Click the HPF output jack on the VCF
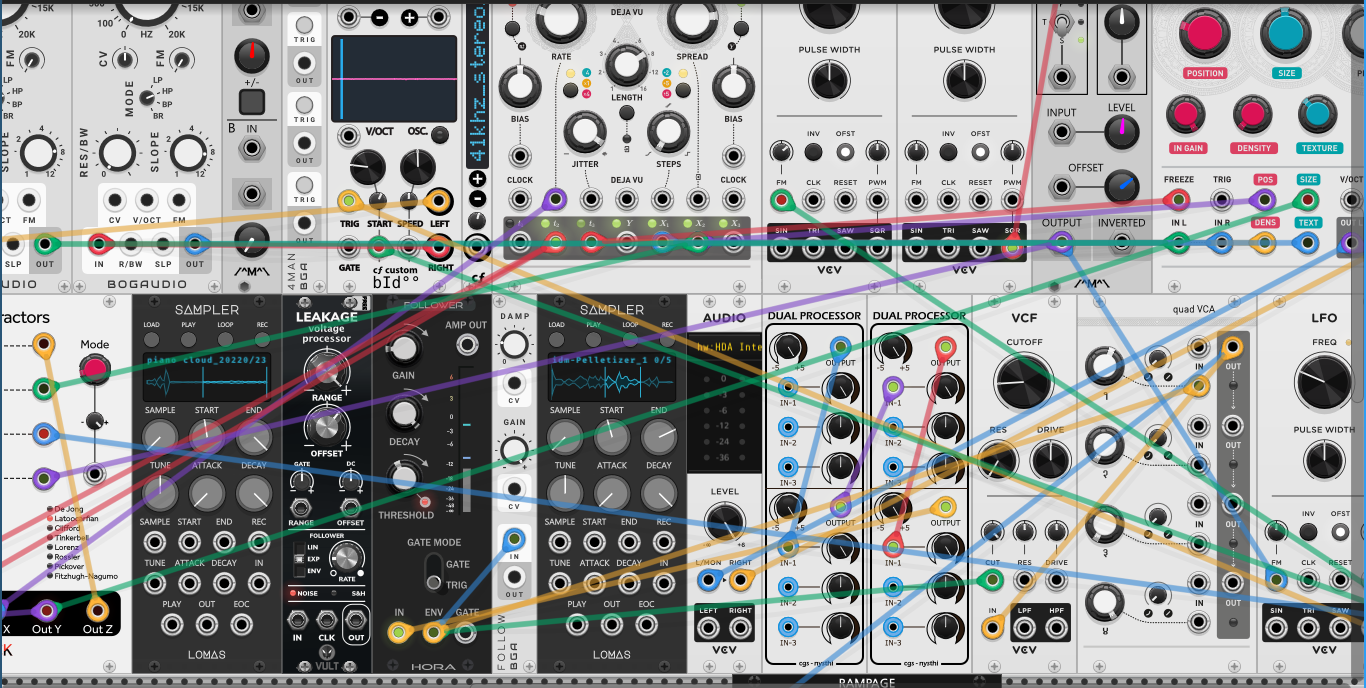The width and height of the screenshot is (1366, 688). [1055, 627]
